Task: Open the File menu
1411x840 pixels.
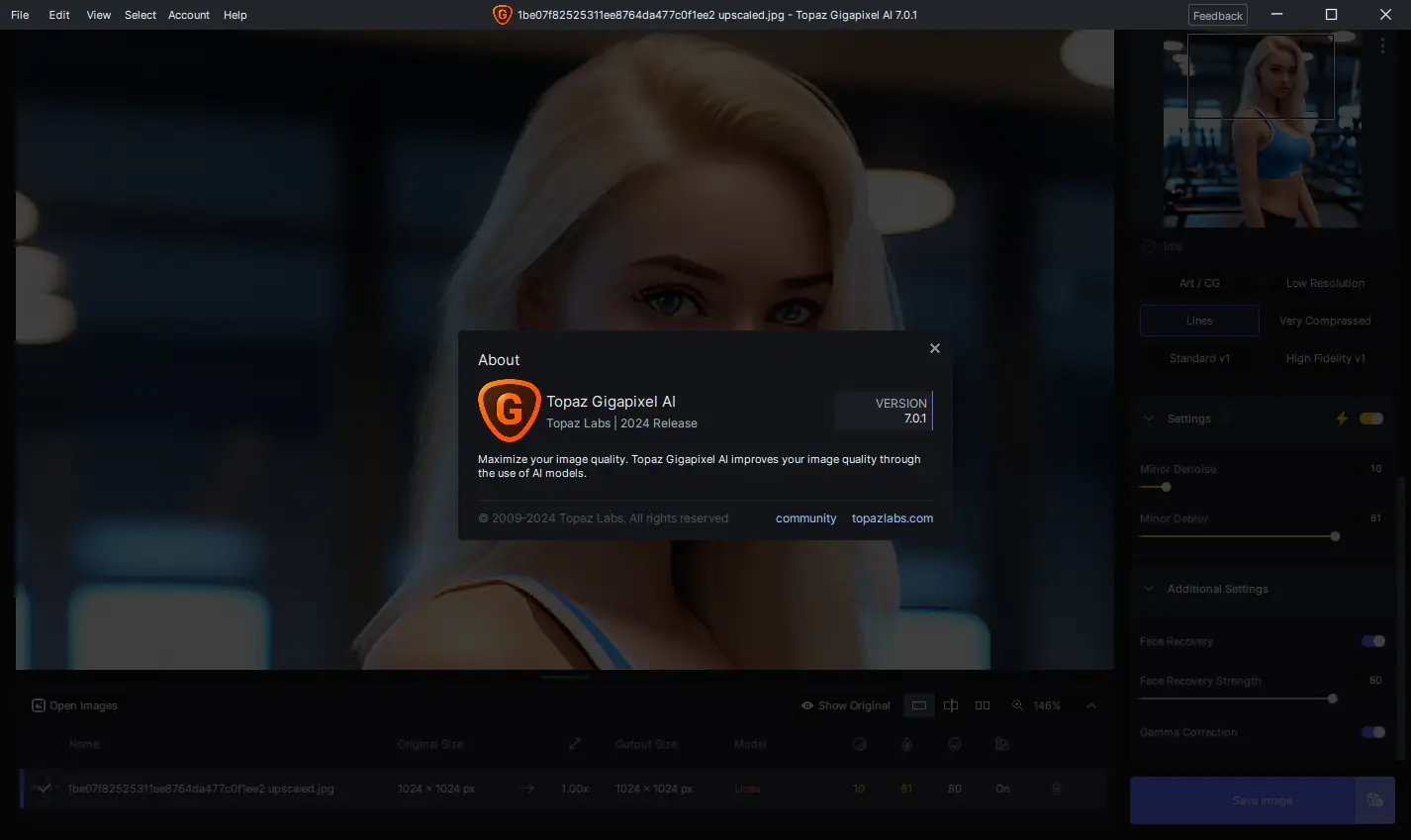Action: [20, 15]
